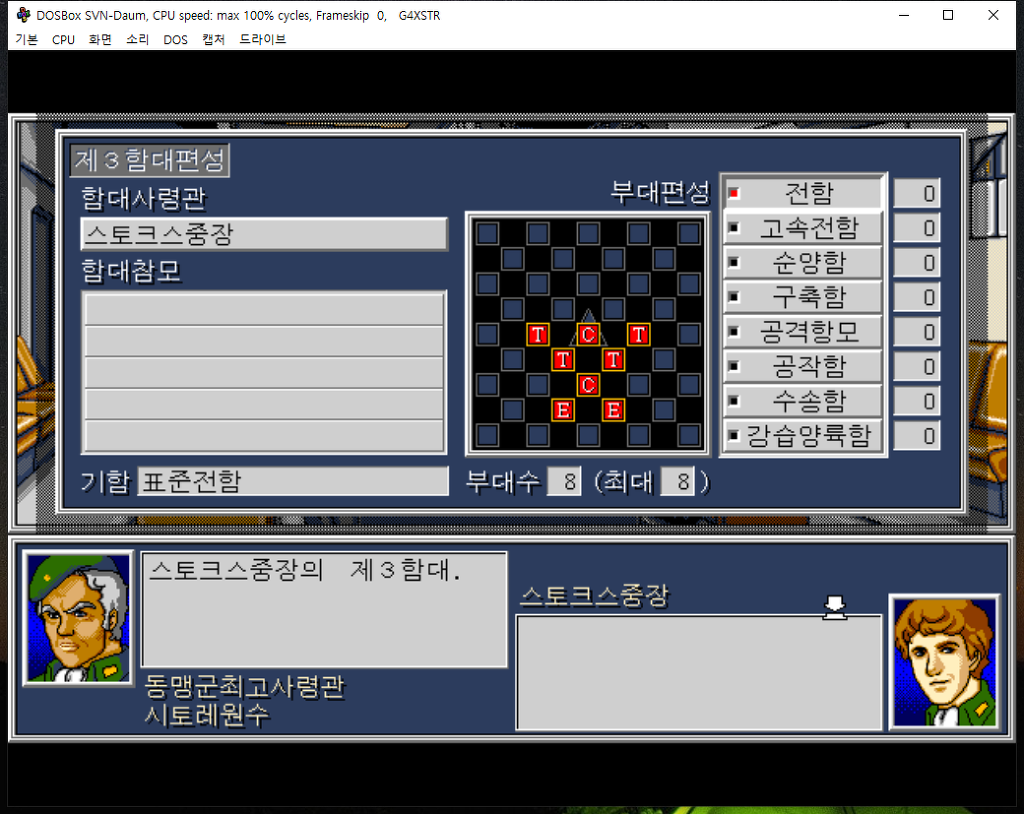Click the 최대 maximum units value 8
Viewport: 1024px width, 814px height.
tap(677, 481)
